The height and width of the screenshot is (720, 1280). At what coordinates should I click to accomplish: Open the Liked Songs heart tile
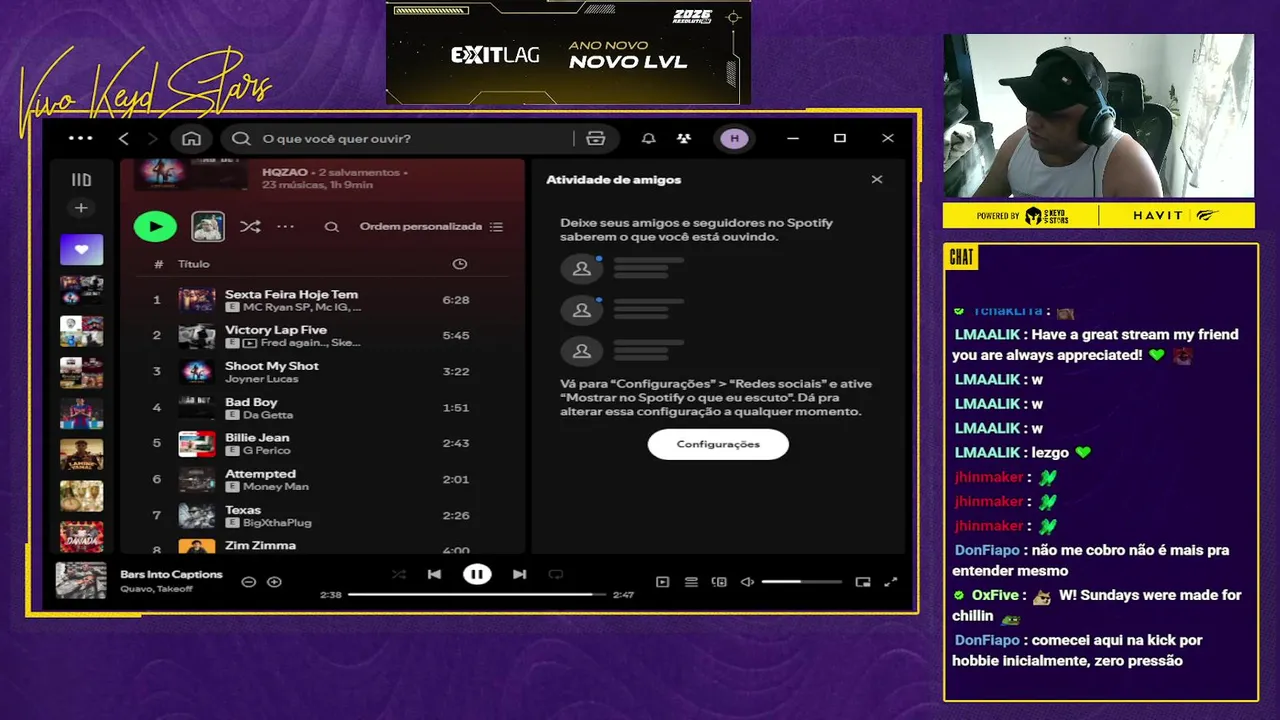click(81, 249)
